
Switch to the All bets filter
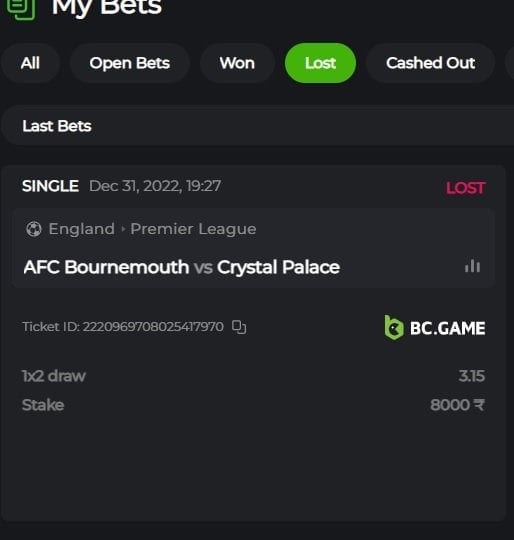coord(30,63)
